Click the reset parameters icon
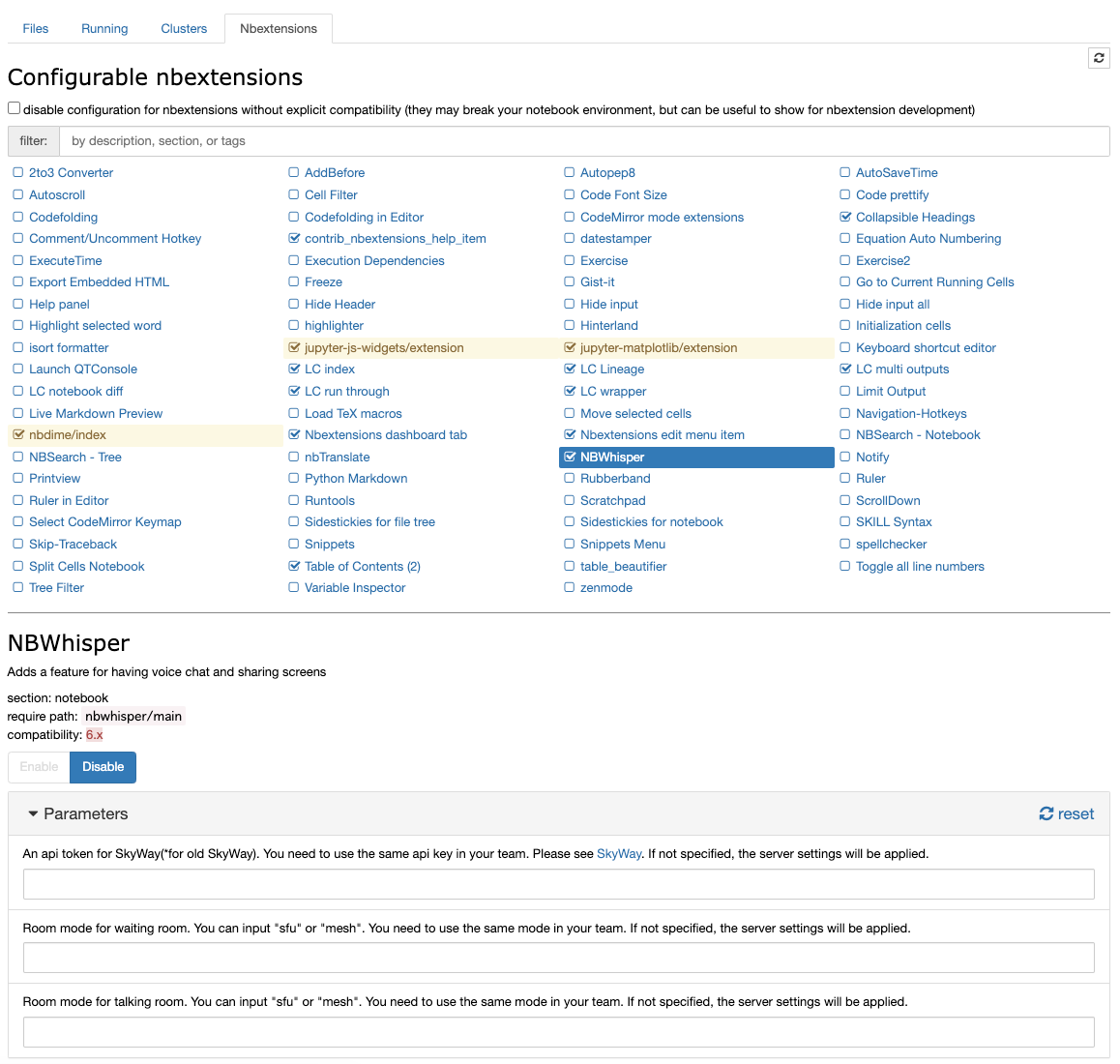Screen dimensions: 1120x1064 tap(1046, 813)
